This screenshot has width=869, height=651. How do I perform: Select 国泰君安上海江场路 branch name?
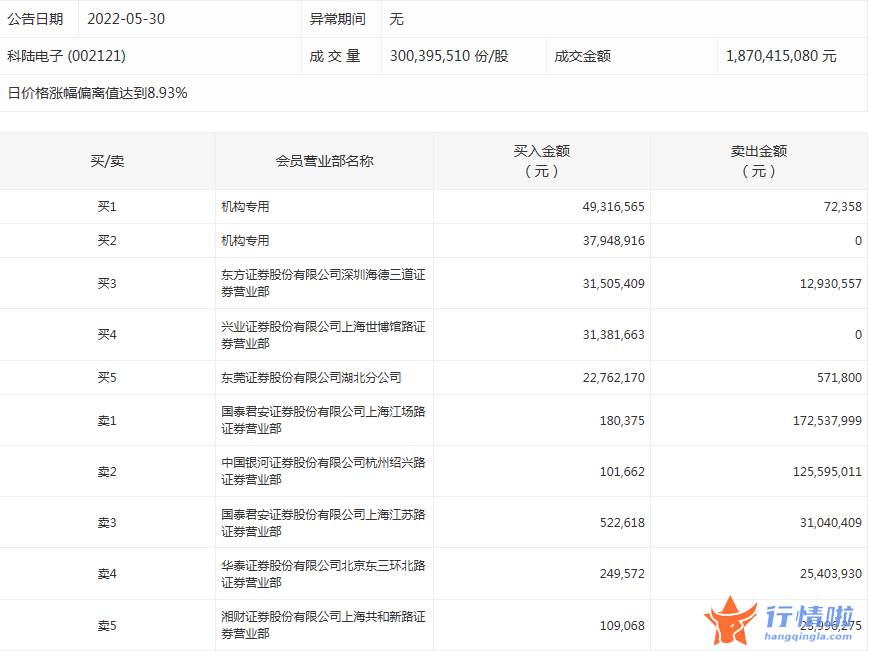tap(323, 420)
